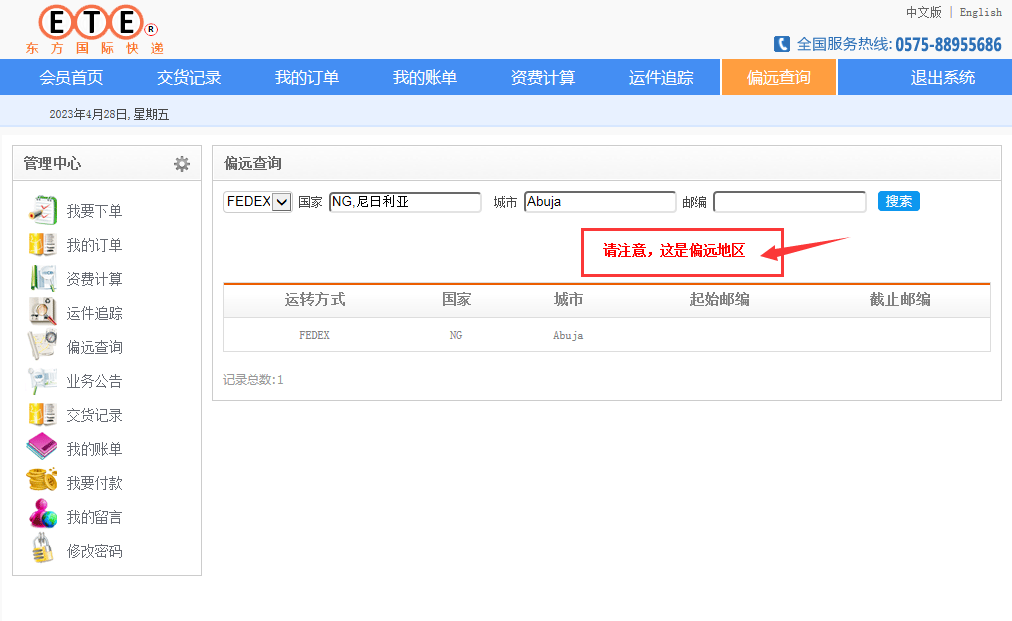The image size is (1012, 621).
Task: Select the highlighted 偏远查询 navigation tab
Action: click(779, 77)
